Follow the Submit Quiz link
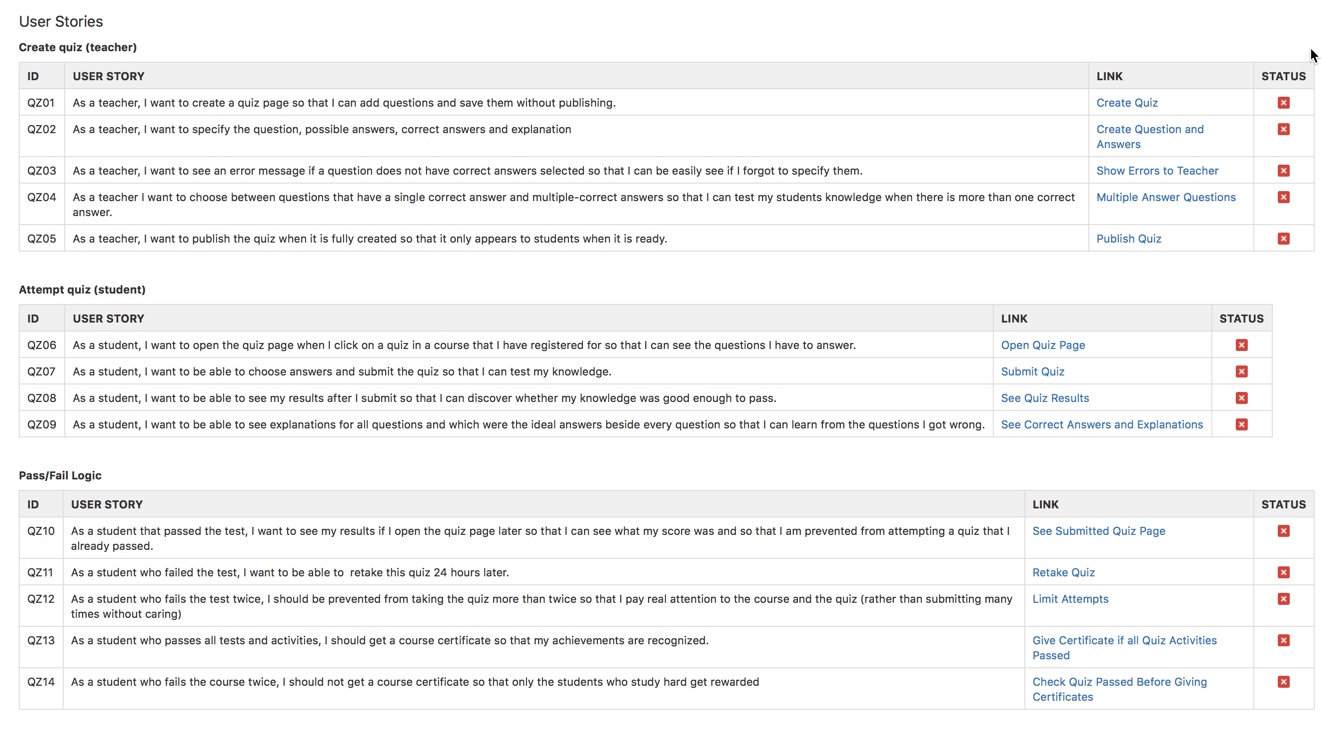This screenshot has height=730, width=1324. (1032, 371)
